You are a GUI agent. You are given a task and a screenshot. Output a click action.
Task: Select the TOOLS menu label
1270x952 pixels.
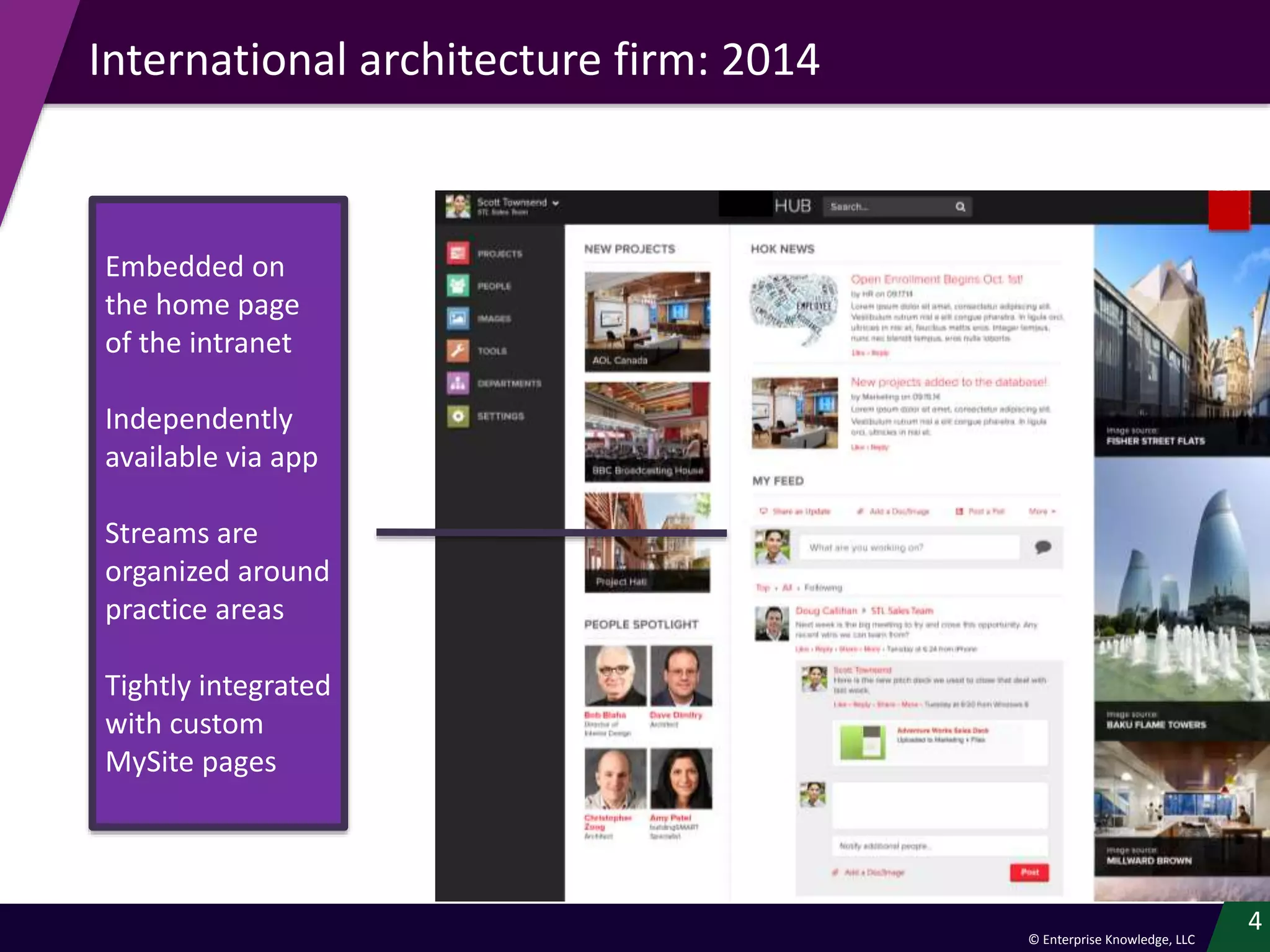[492, 351]
